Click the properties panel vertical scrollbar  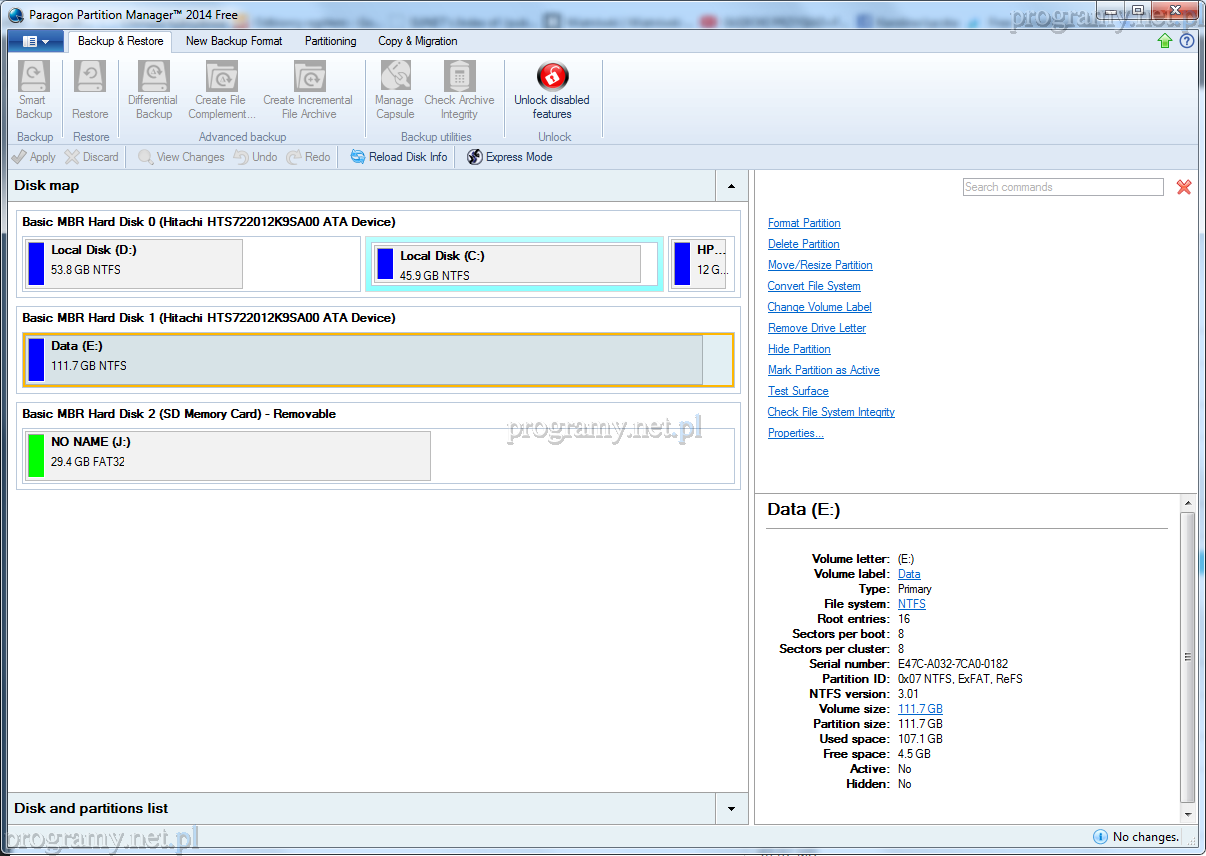1187,655
